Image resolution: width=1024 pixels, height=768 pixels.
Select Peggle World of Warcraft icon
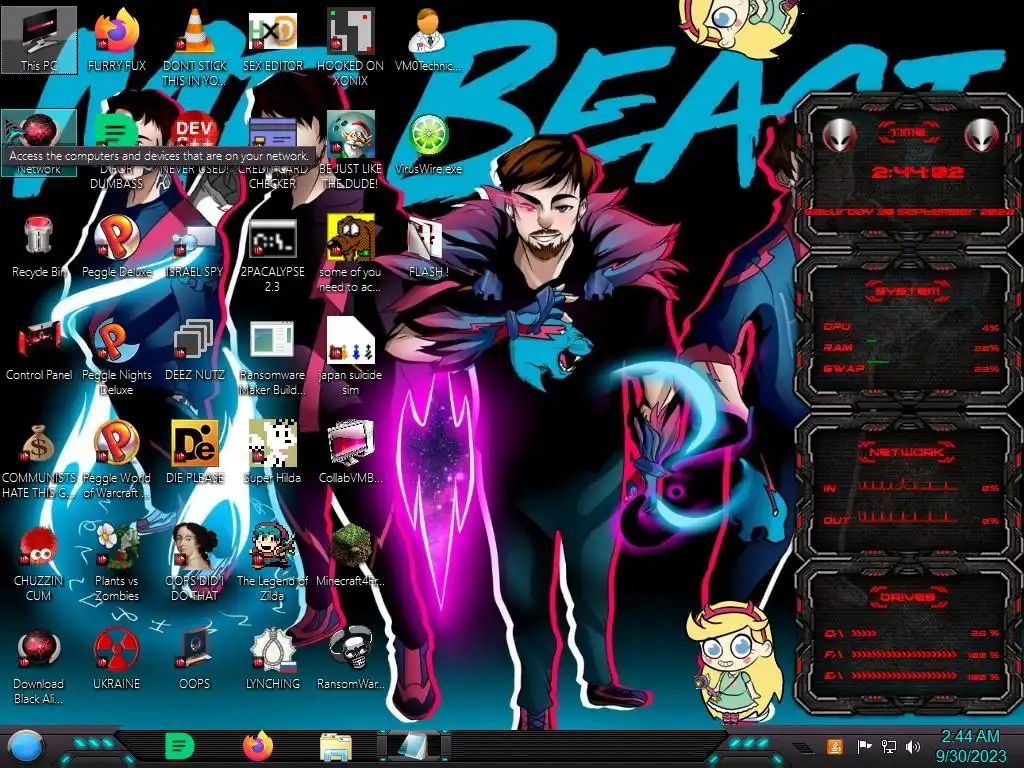(116, 460)
